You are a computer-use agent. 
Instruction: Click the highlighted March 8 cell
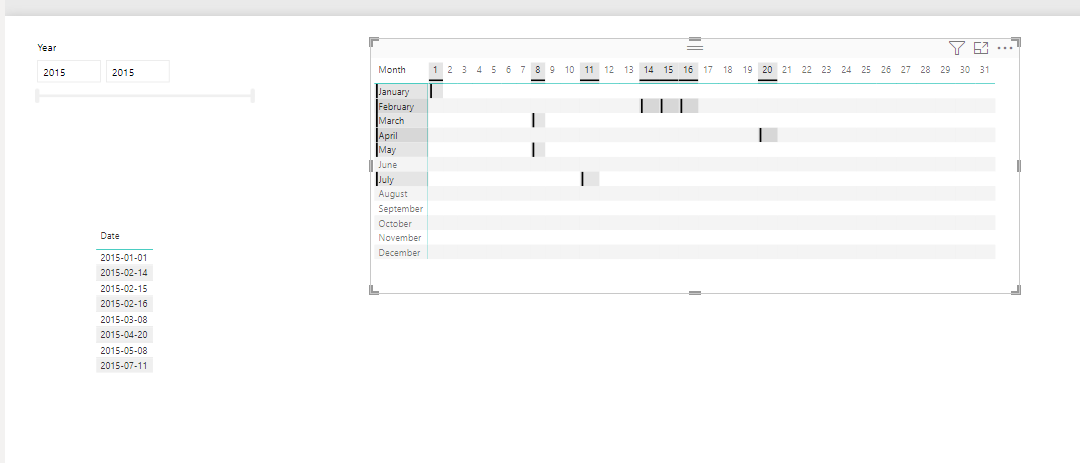538,121
